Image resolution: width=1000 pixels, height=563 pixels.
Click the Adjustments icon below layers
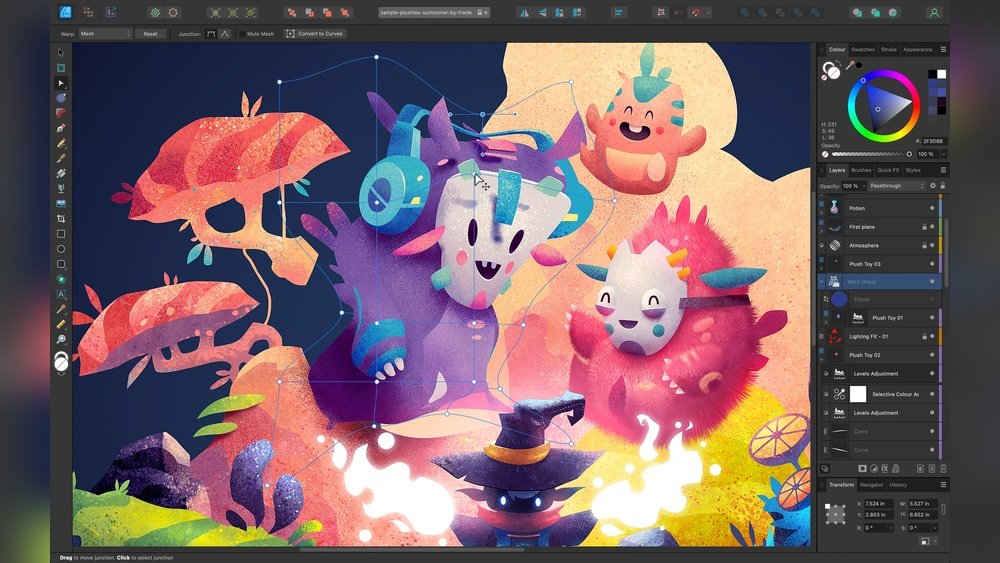tap(874, 468)
